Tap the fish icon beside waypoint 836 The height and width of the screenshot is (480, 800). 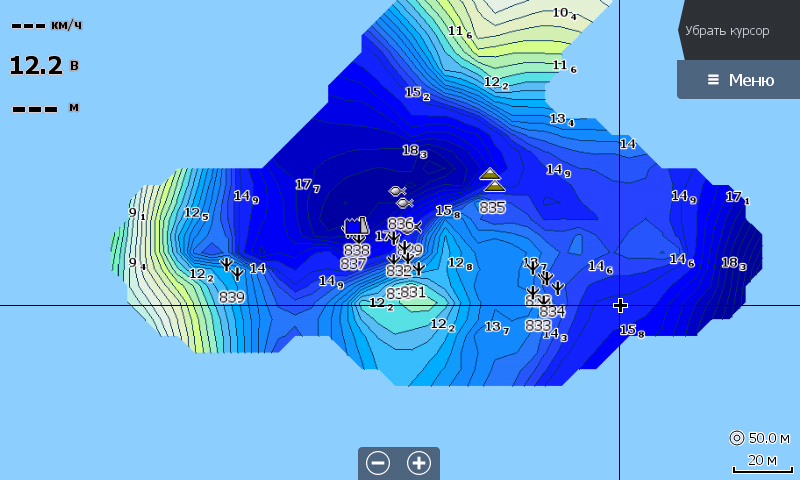coord(415,226)
